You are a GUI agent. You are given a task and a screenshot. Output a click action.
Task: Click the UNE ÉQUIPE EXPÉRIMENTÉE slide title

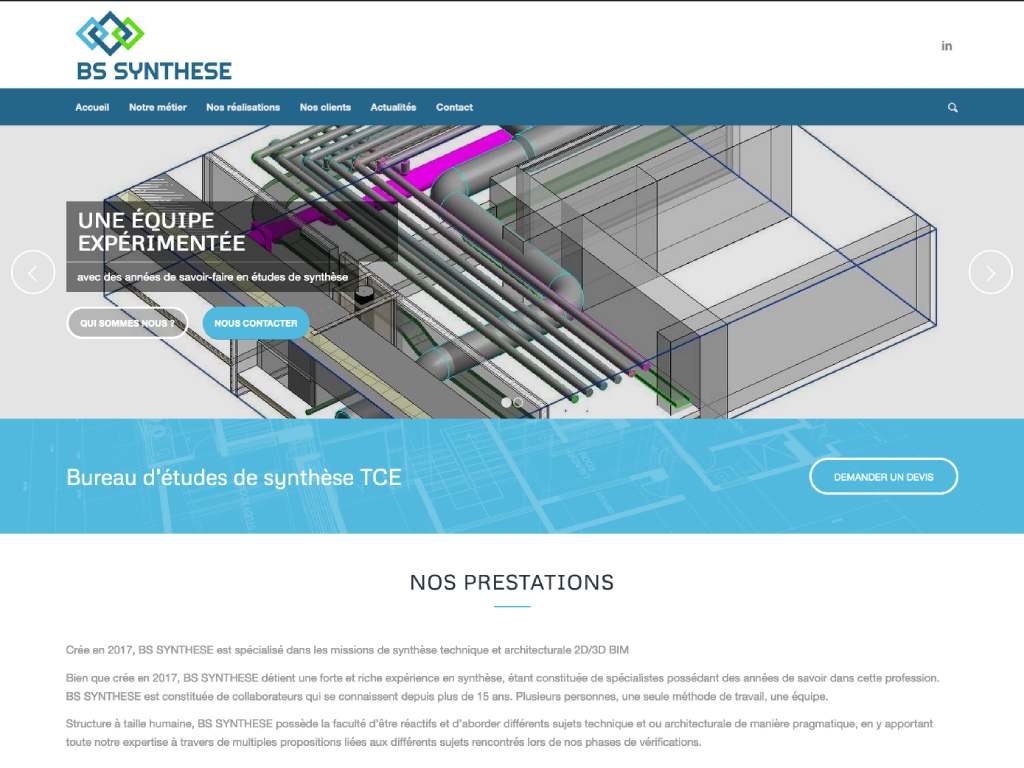[160, 232]
